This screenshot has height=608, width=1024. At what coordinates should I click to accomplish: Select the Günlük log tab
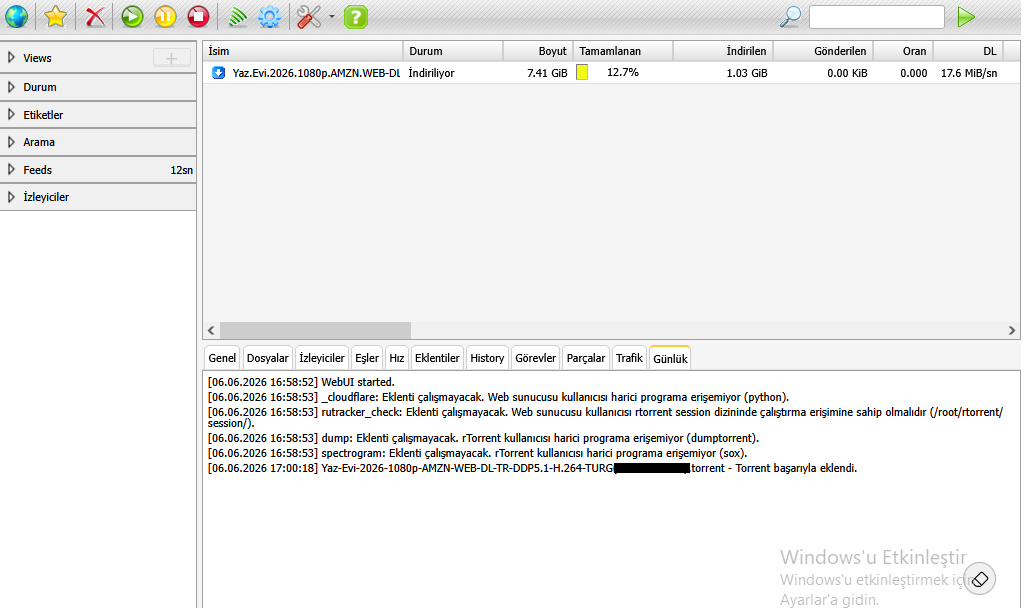coord(670,359)
